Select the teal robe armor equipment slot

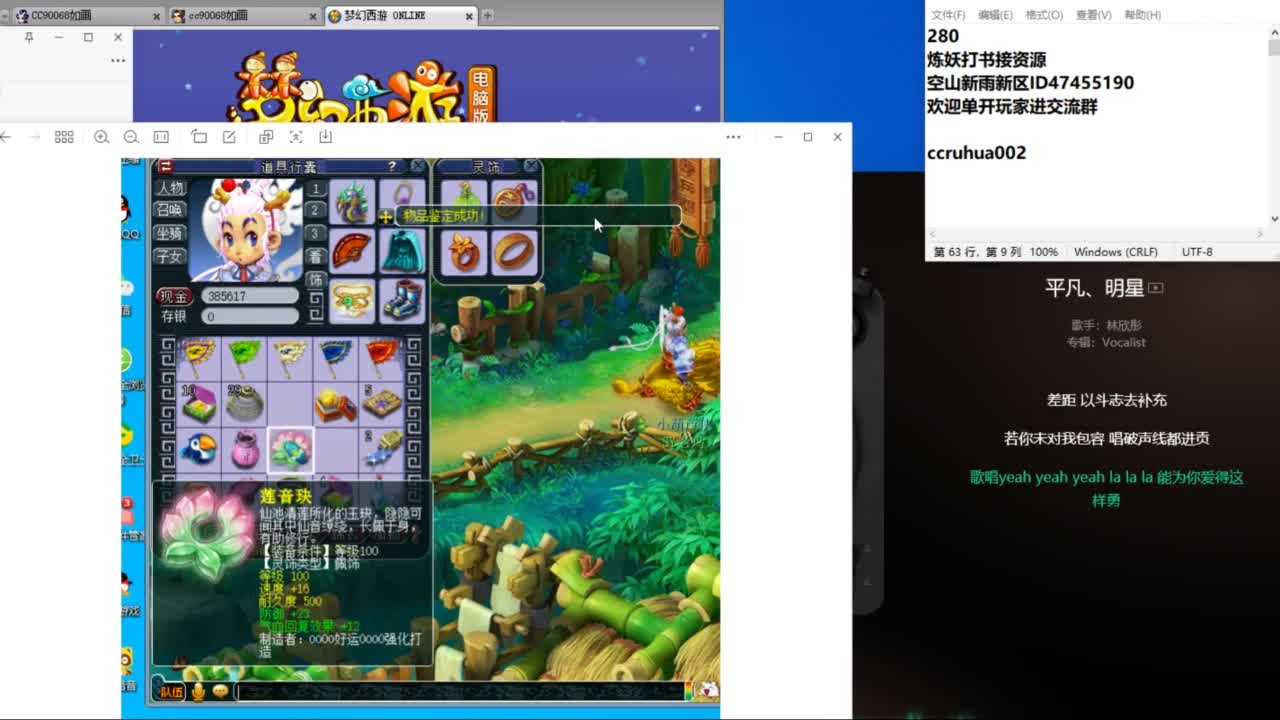tap(402, 251)
